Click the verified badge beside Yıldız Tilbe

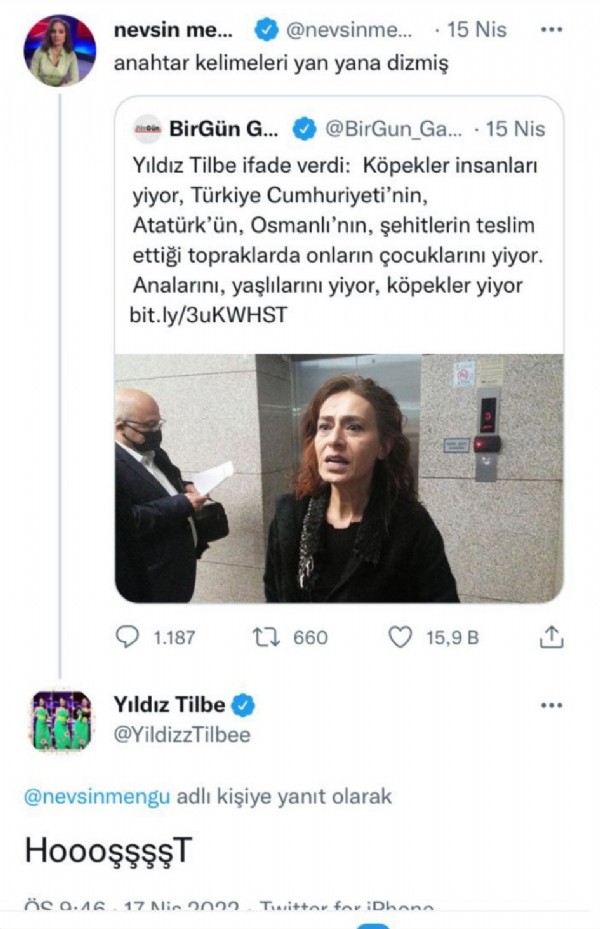(243, 705)
